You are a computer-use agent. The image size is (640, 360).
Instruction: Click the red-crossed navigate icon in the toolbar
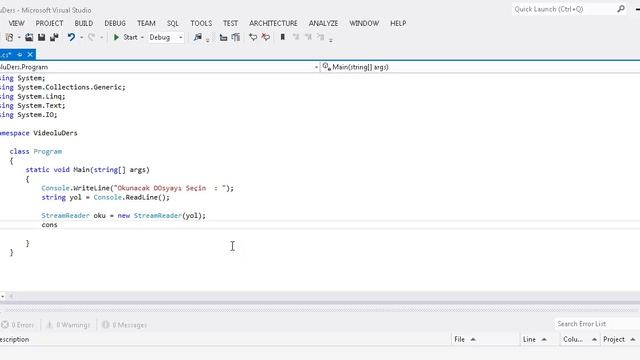coord(266,37)
